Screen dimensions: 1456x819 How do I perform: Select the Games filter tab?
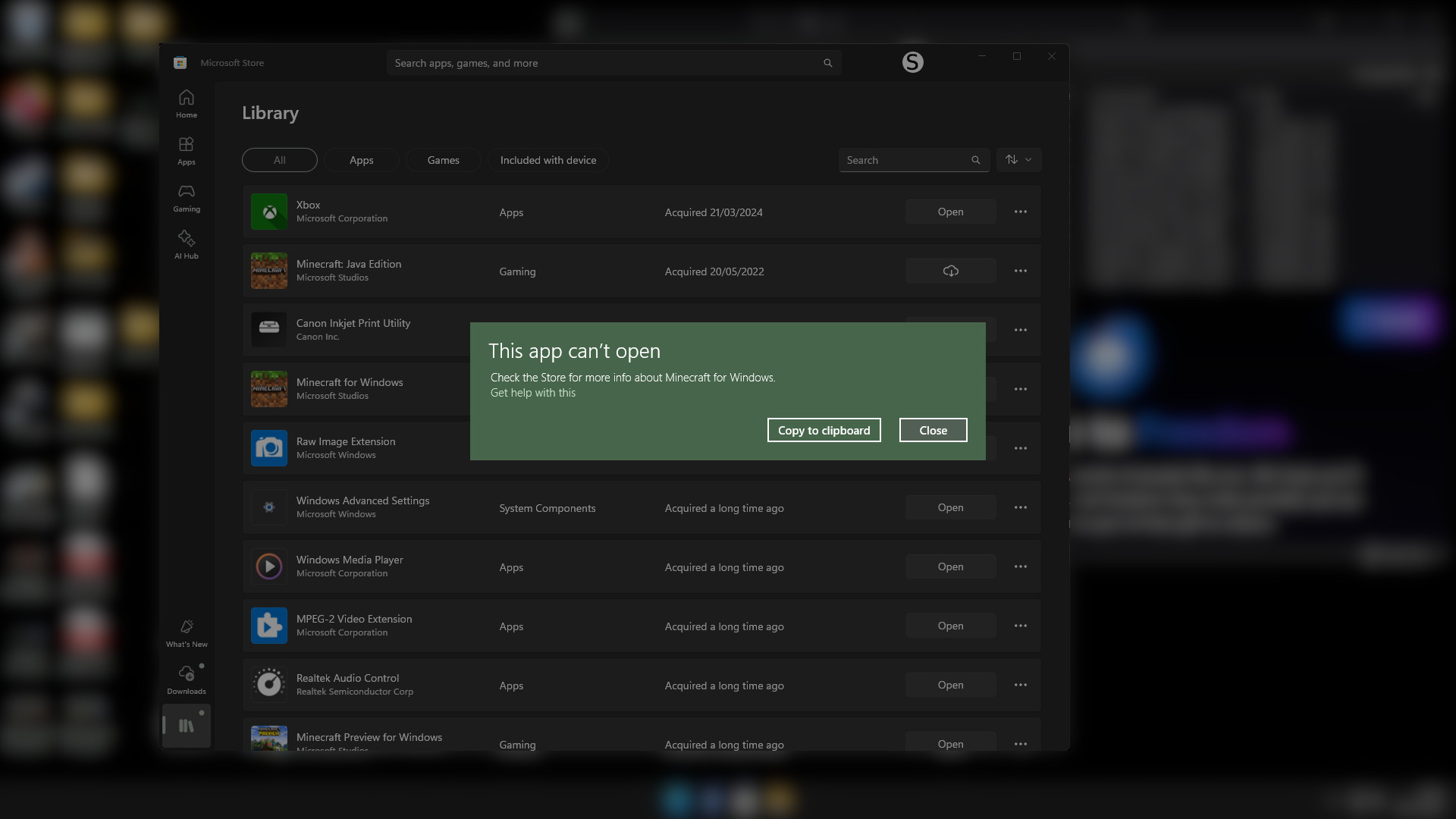tap(443, 160)
